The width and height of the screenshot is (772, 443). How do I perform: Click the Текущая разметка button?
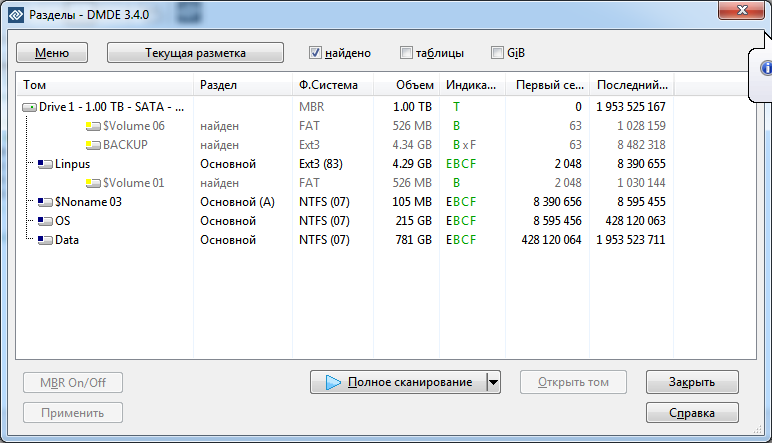point(195,53)
